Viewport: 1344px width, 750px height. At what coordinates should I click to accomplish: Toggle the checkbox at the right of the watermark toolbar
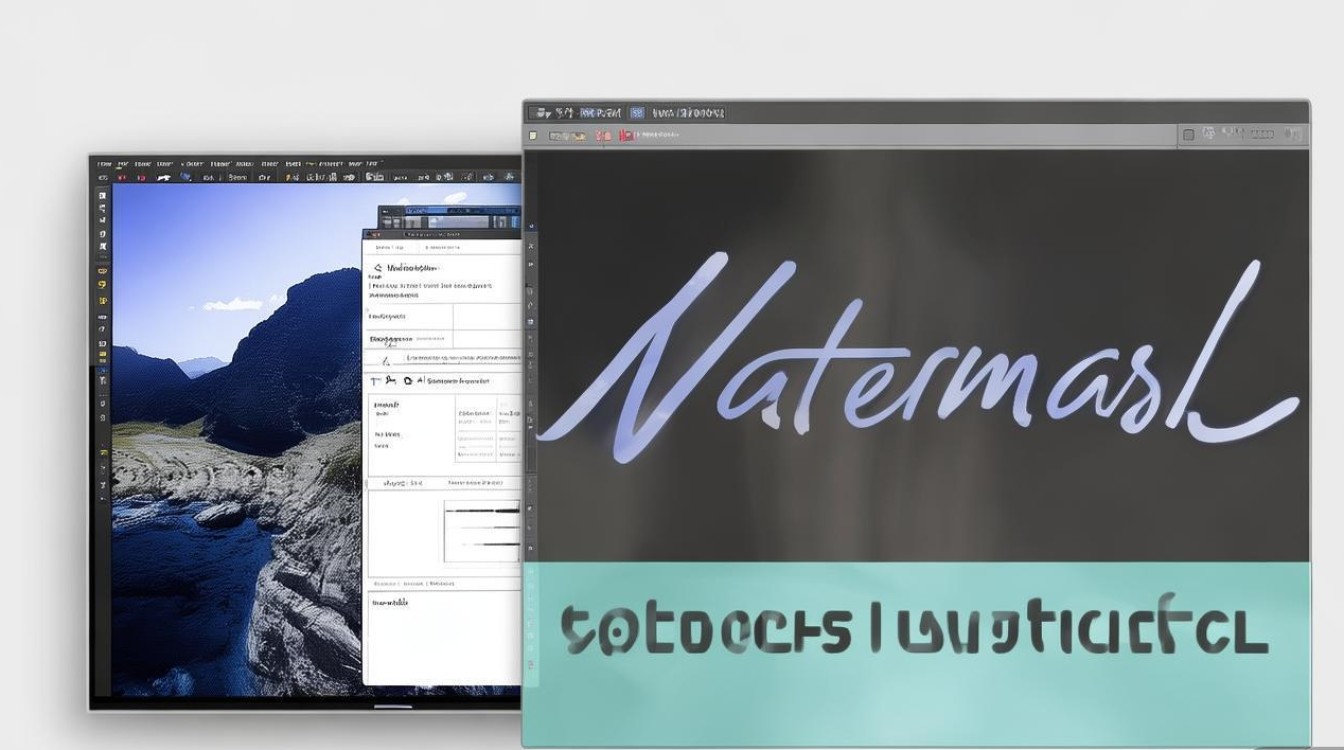[1189, 135]
